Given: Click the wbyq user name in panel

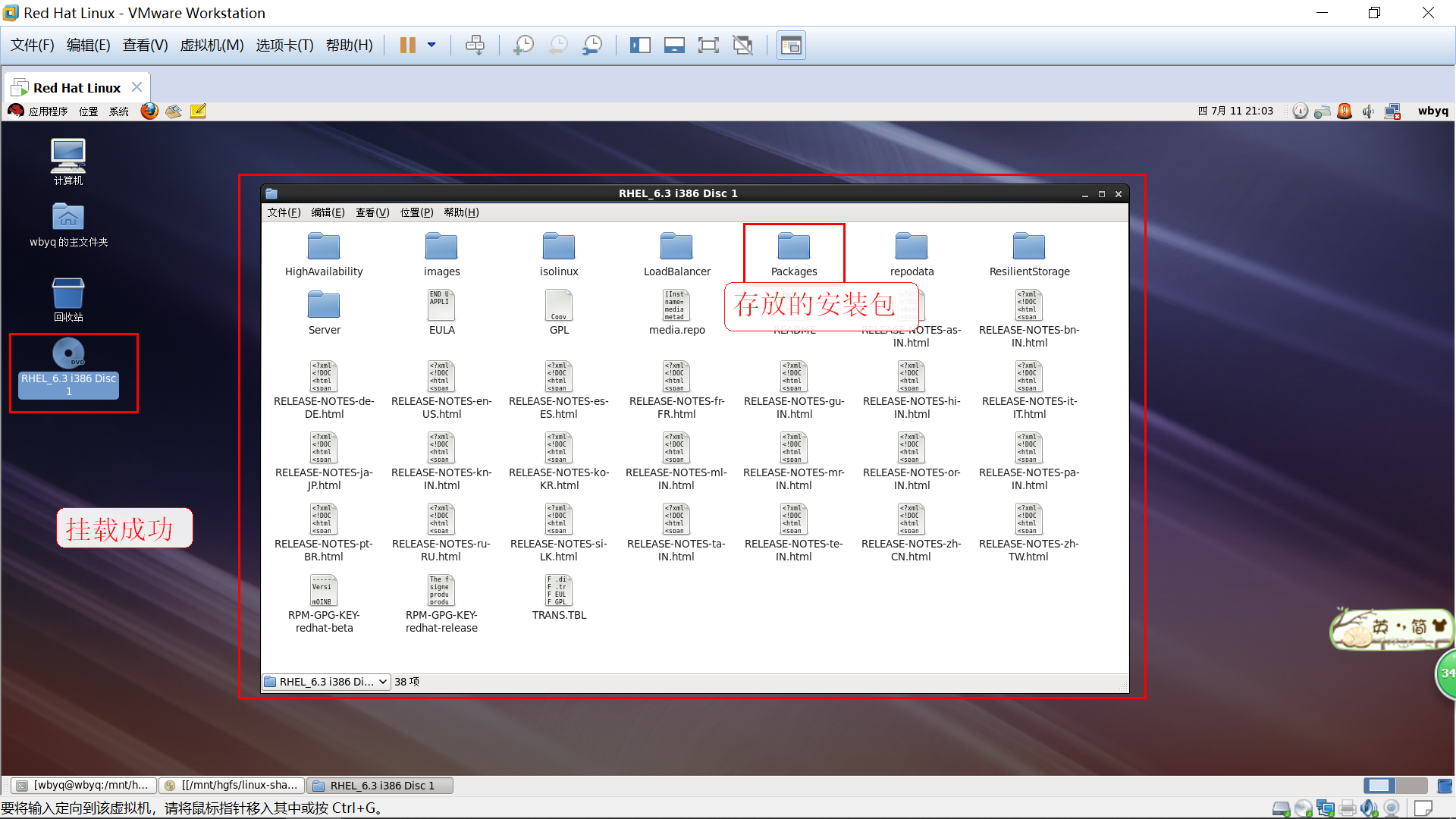Looking at the screenshot, I should pos(1432,111).
